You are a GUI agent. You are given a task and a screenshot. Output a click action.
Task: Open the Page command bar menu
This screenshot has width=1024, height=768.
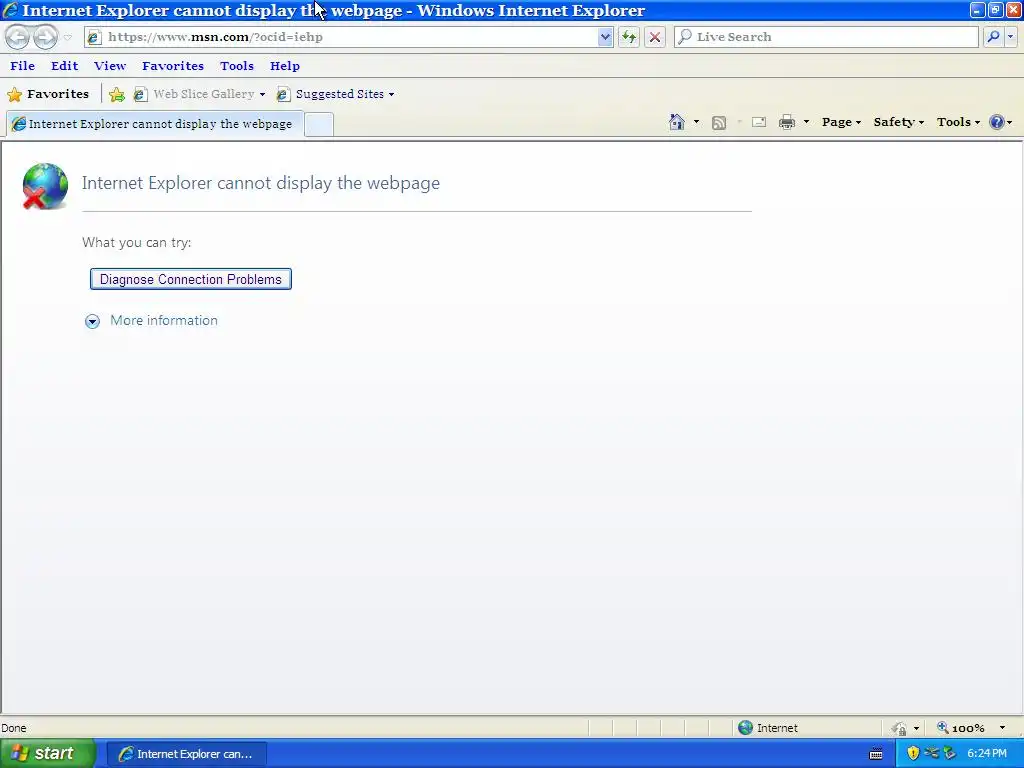coord(841,122)
